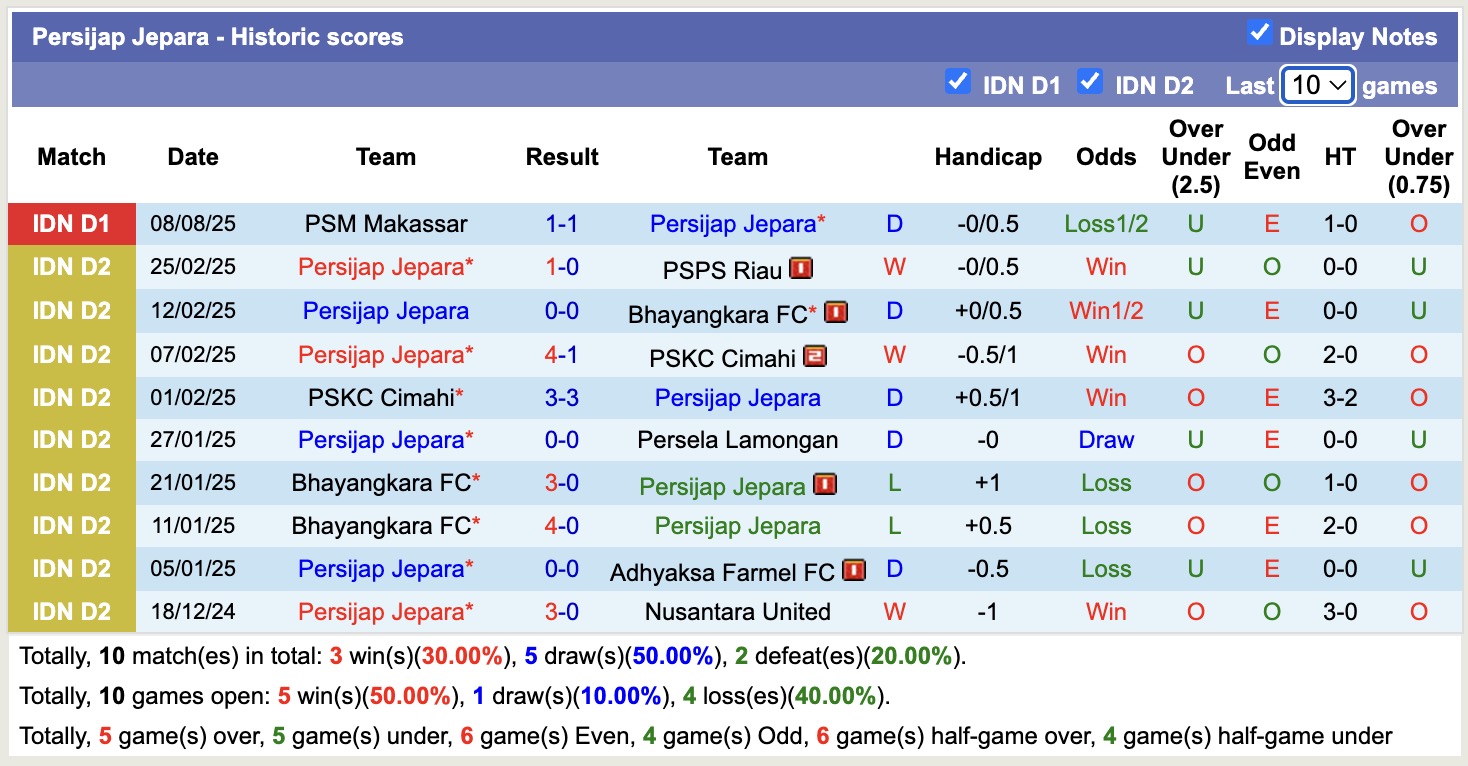Open the 4-1 score against PSKC Cimahi
The image size is (1468, 766).
point(562,355)
